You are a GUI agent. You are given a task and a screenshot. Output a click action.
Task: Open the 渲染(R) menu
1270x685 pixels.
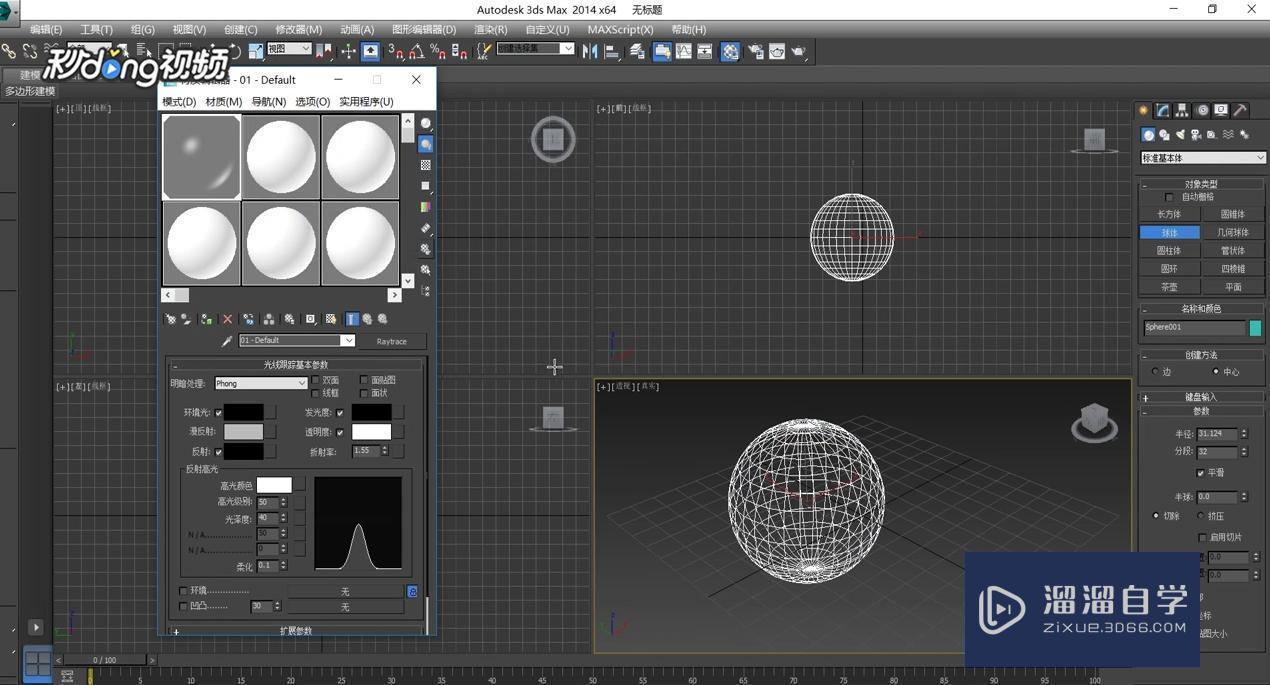coord(487,29)
